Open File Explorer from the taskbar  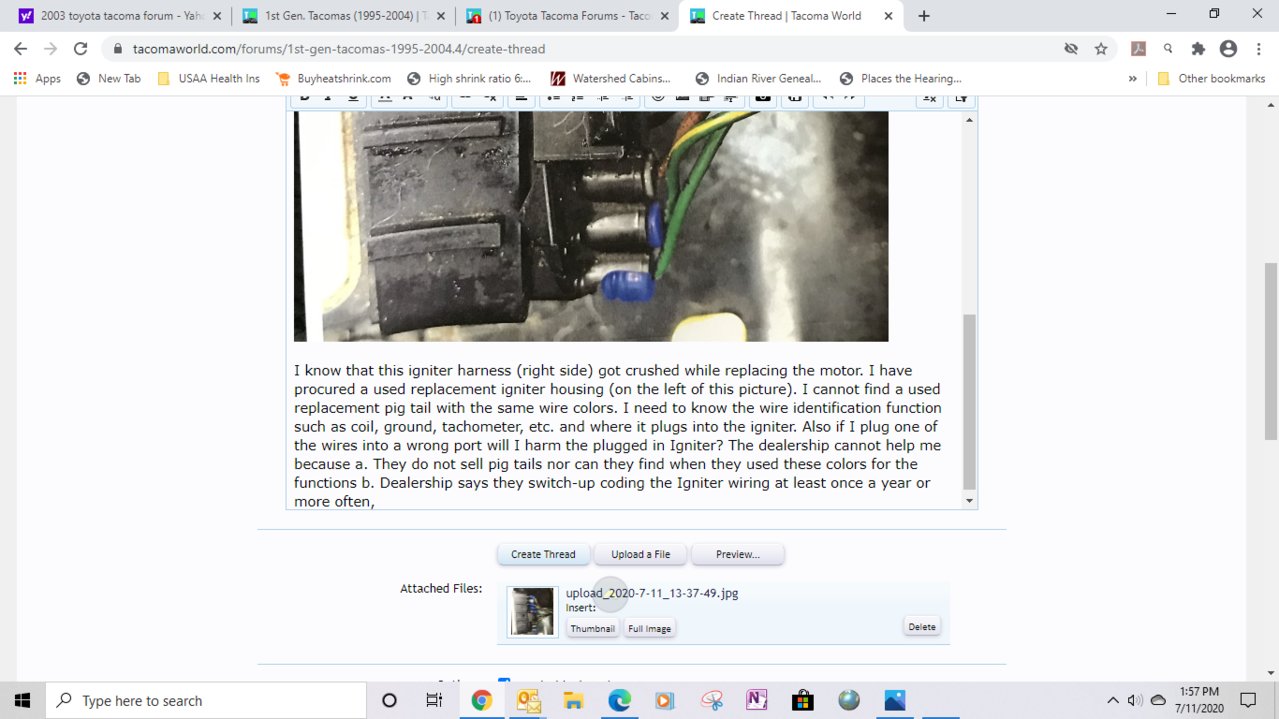[574, 700]
